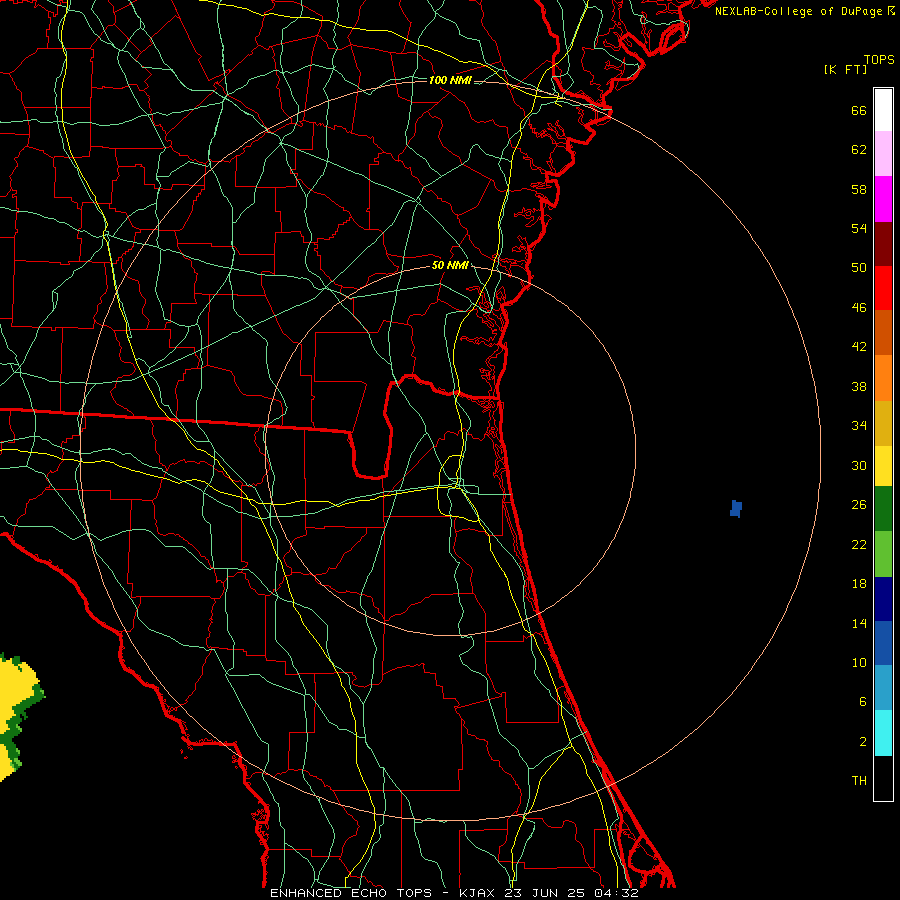
Task: Click the "23 JUN 25" date text
Action: coord(545,893)
